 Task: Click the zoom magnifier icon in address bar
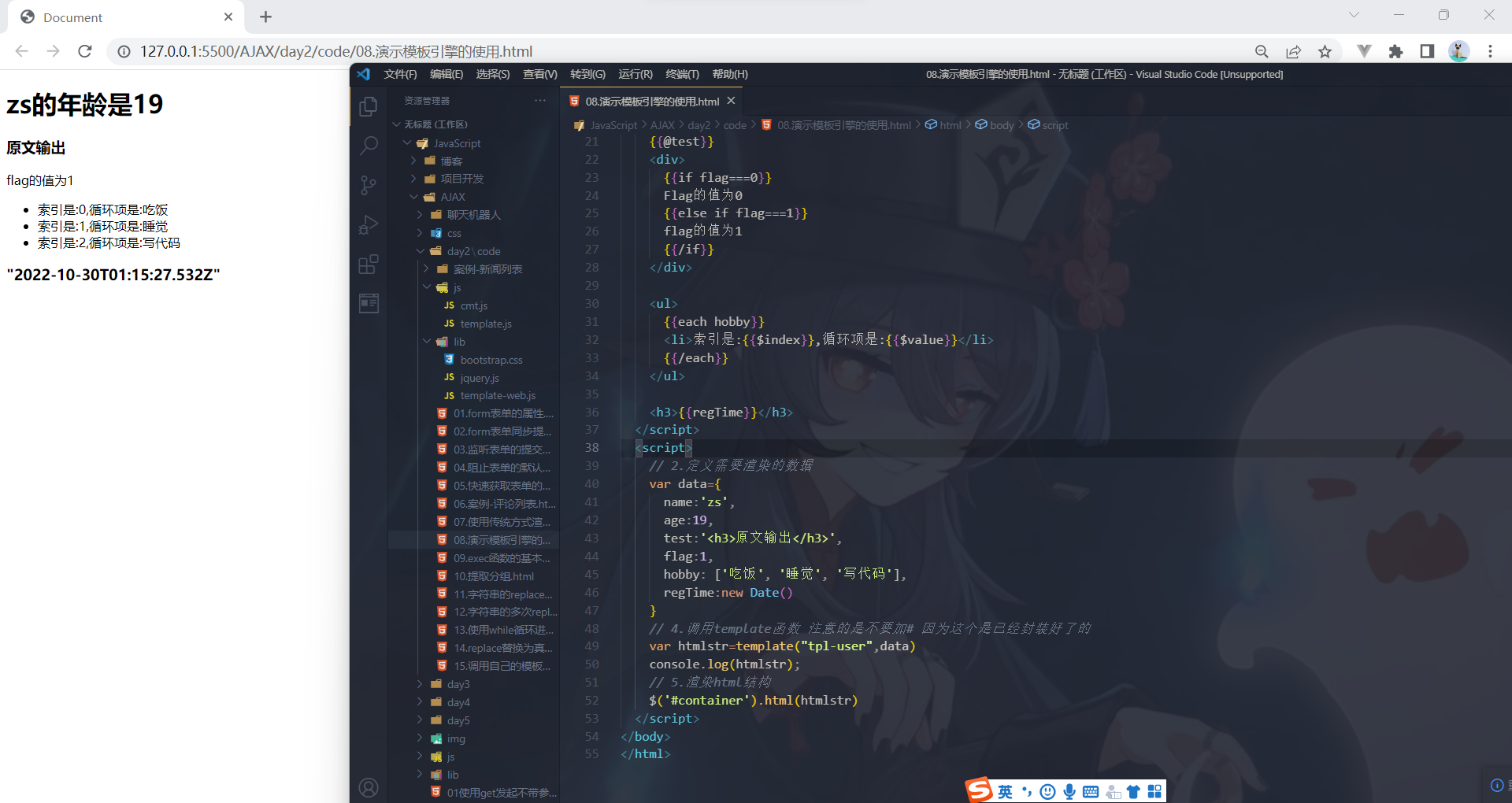click(x=1262, y=51)
